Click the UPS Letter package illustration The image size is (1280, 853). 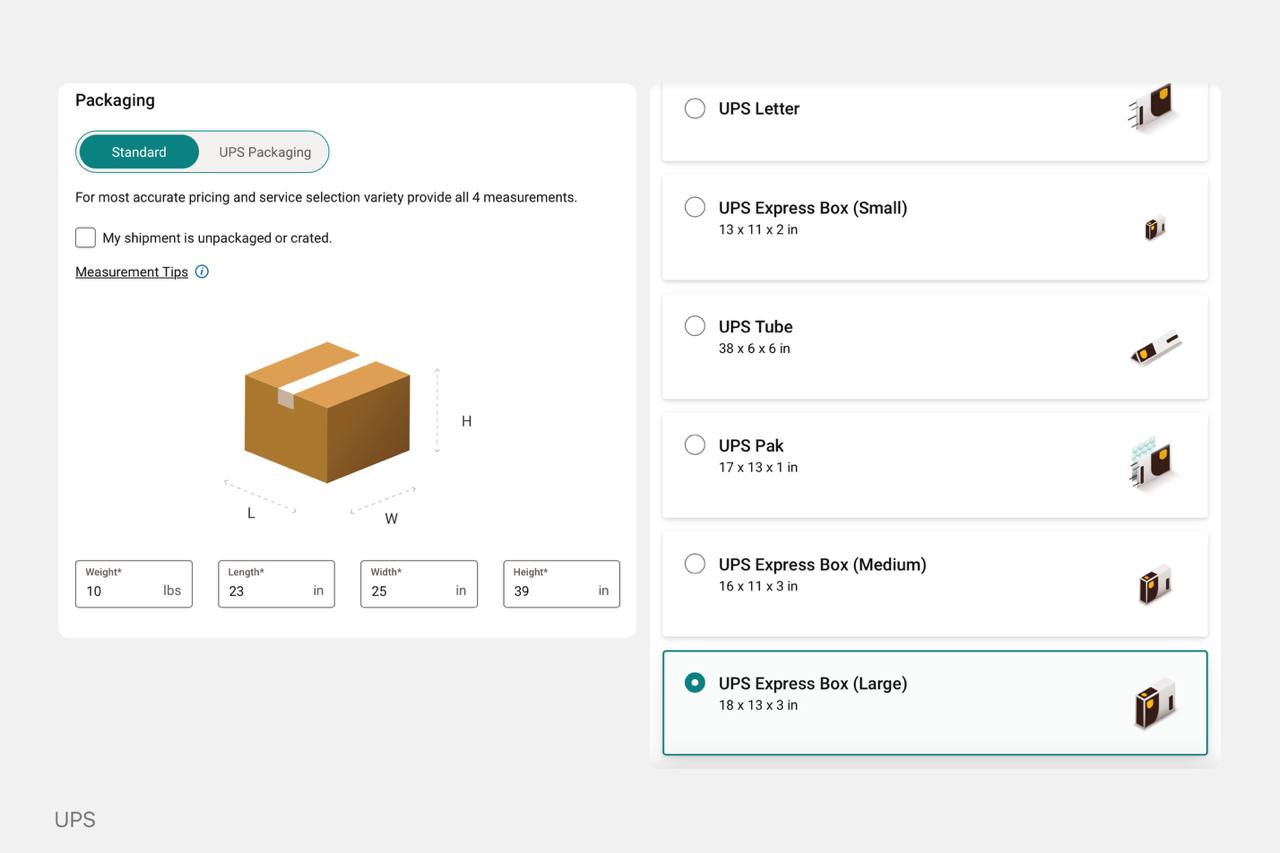click(1155, 108)
